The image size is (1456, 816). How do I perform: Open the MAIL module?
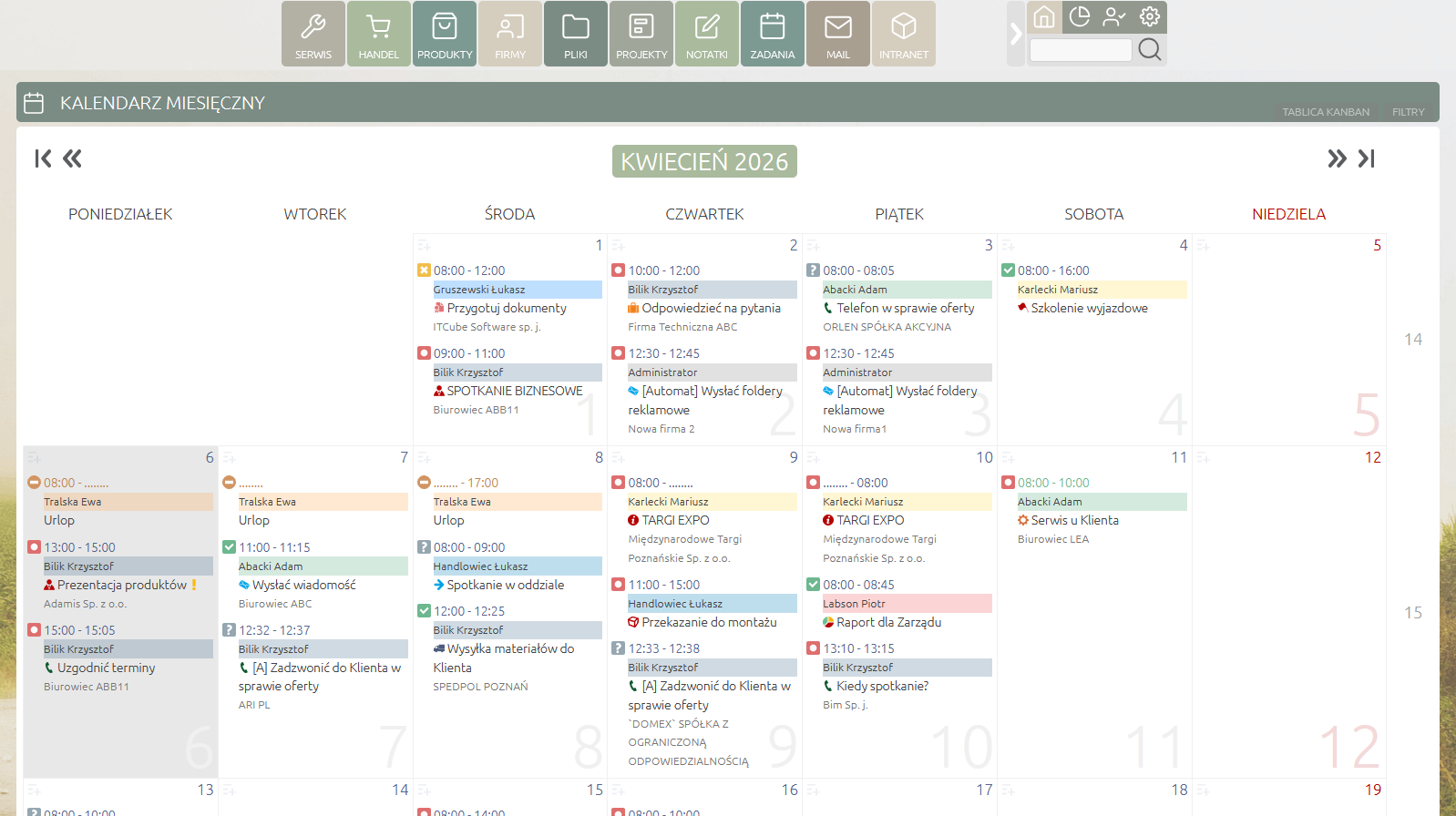838,34
